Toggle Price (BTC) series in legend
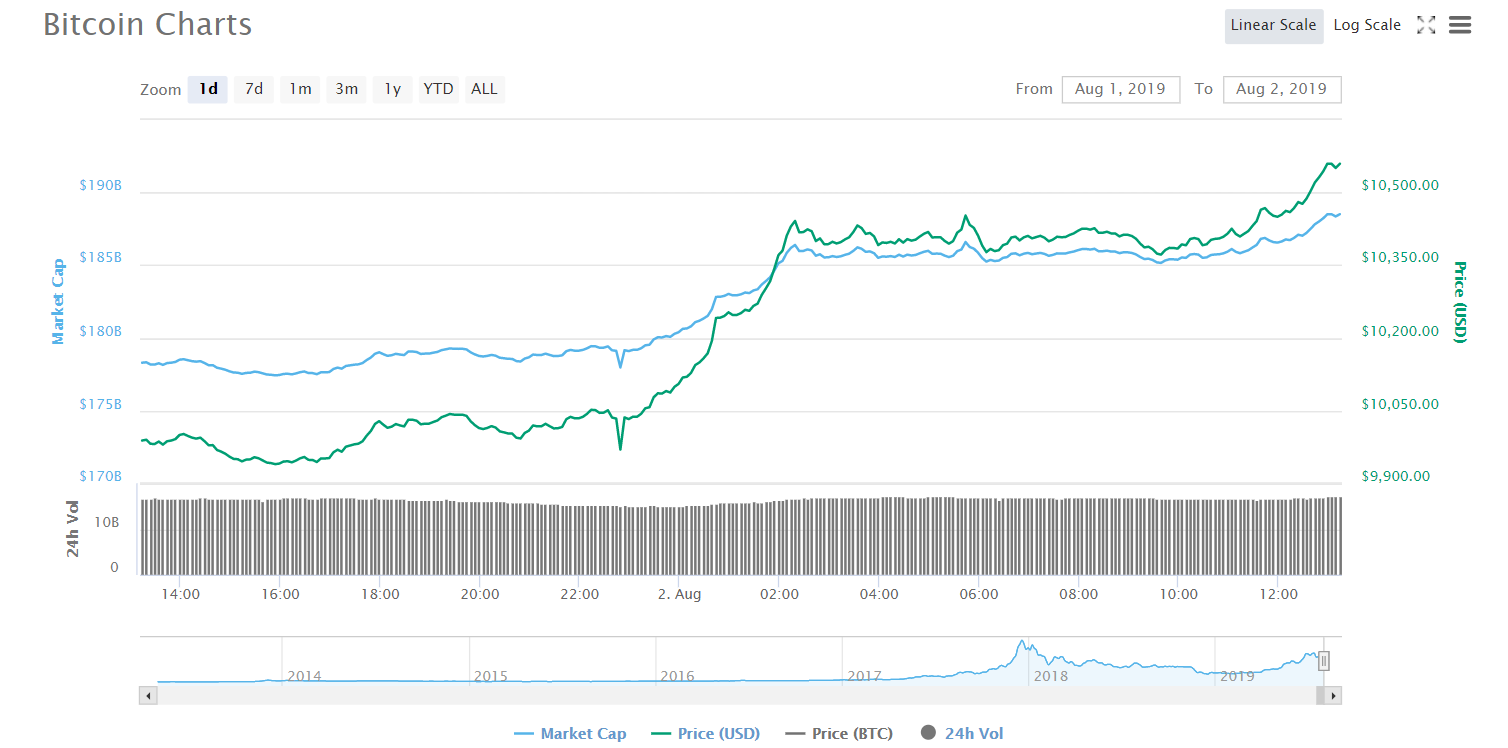This screenshot has height=748, width=1508. point(839,734)
